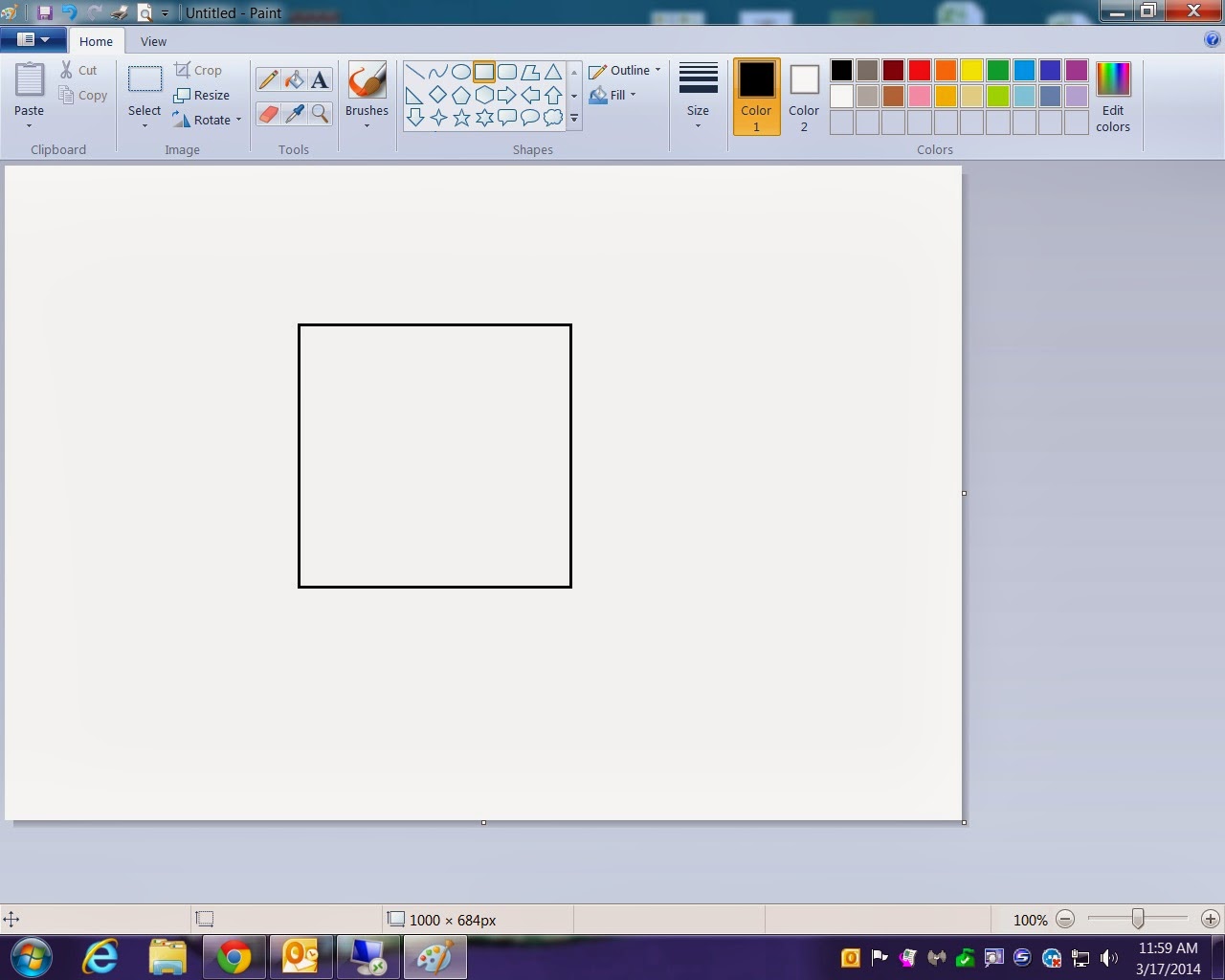This screenshot has height=980, width=1225.
Task: Switch to the View tab
Action: click(153, 41)
